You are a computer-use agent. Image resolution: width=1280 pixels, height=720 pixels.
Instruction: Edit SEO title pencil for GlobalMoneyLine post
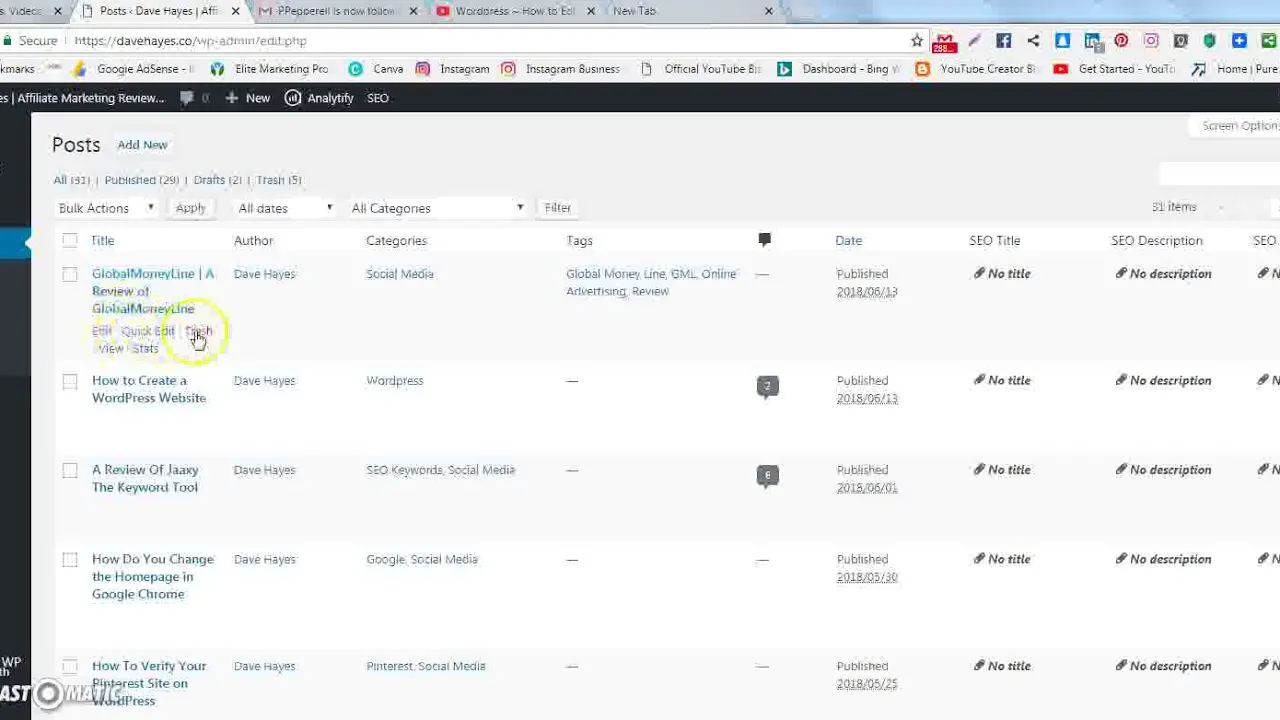pyautogui.click(x=980, y=273)
